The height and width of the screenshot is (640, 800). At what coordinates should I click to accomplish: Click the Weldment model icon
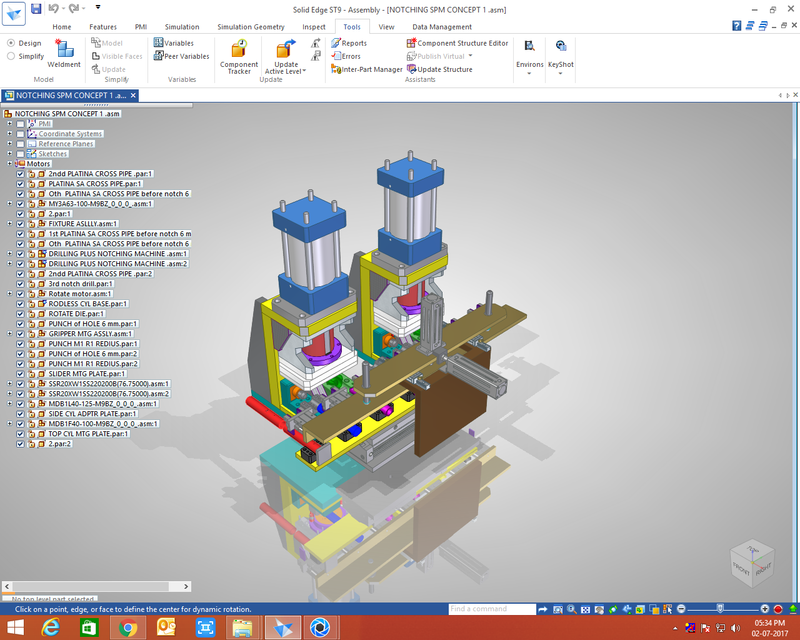pyautogui.click(x=66, y=48)
